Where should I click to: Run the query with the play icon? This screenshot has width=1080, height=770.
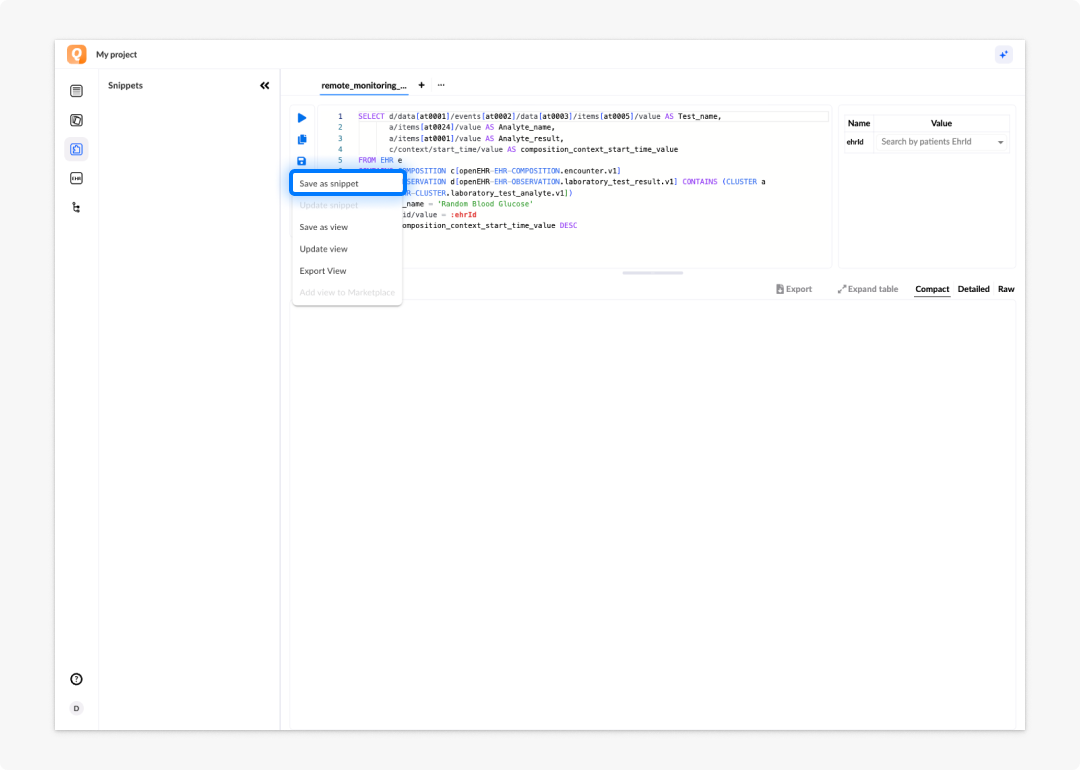click(302, 118)
